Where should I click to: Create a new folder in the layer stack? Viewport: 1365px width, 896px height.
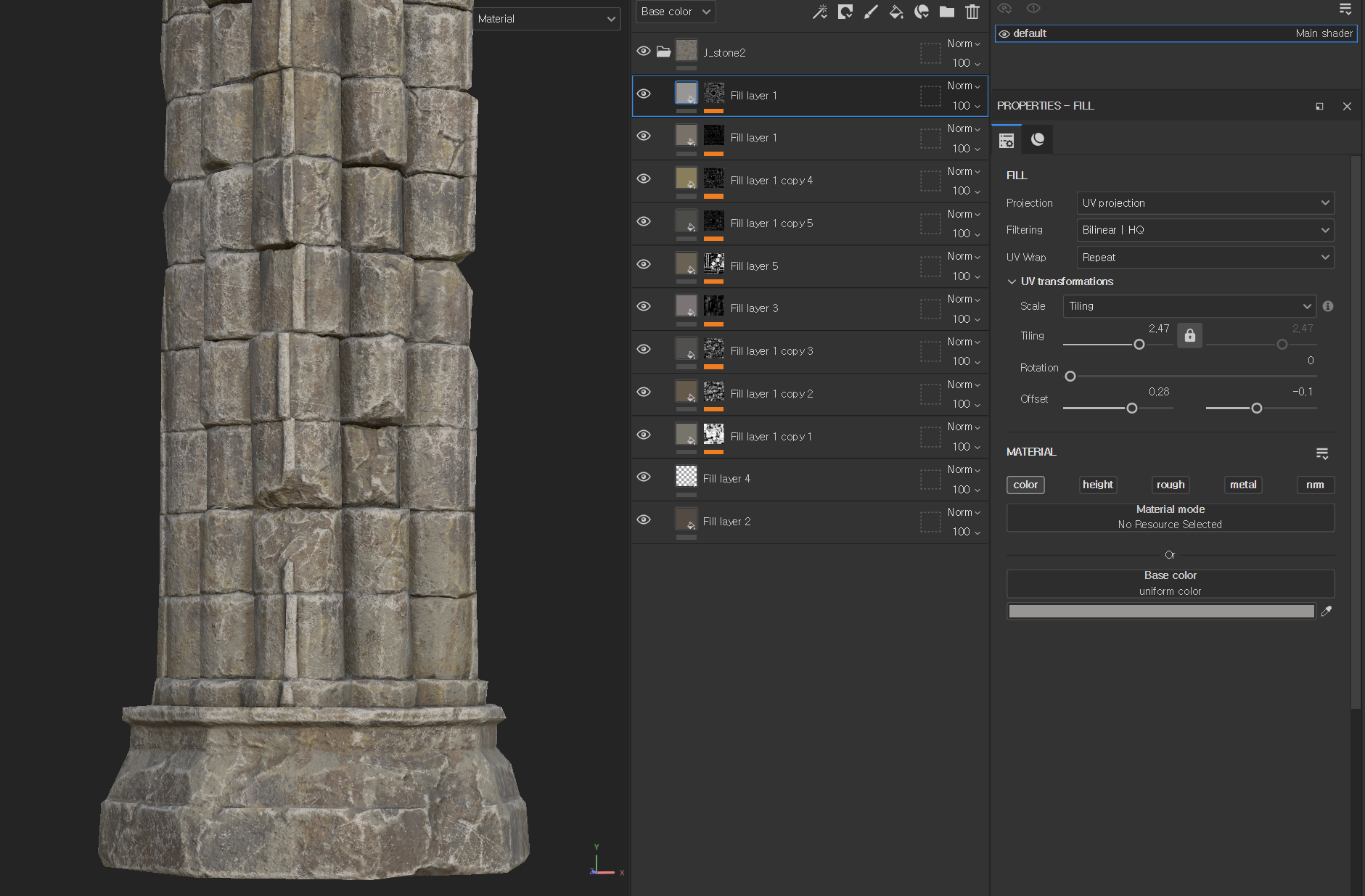pyautogui.click(x=947, y=12)
